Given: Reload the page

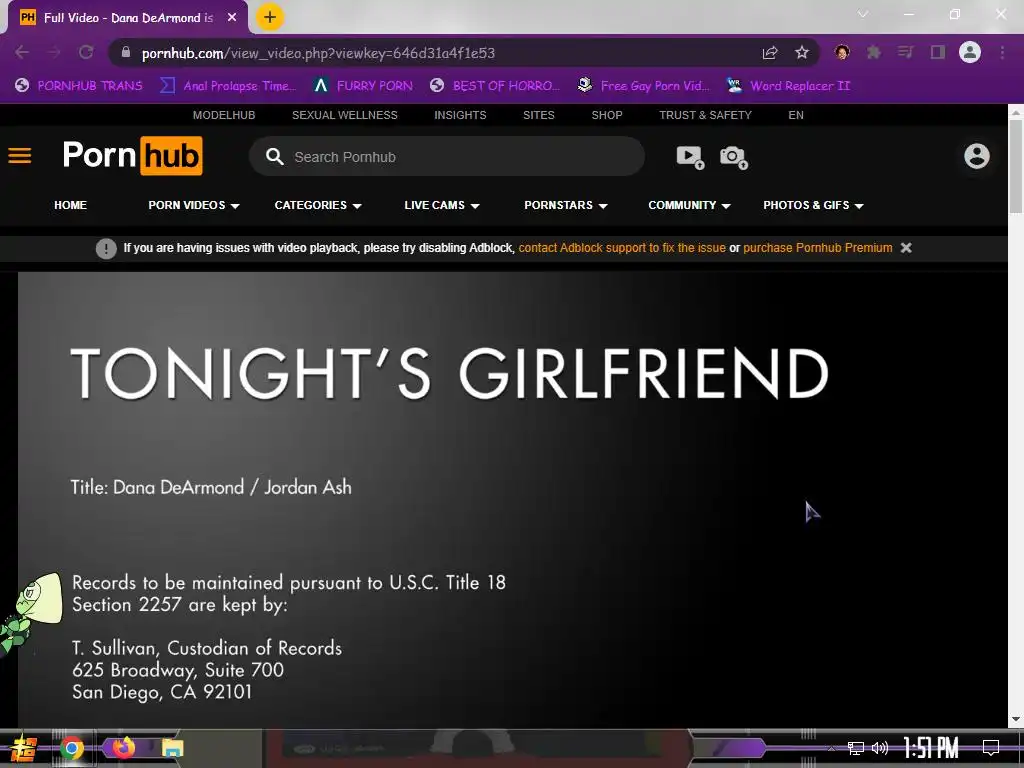Looking at the screenshot, I should tap(86, 52).
